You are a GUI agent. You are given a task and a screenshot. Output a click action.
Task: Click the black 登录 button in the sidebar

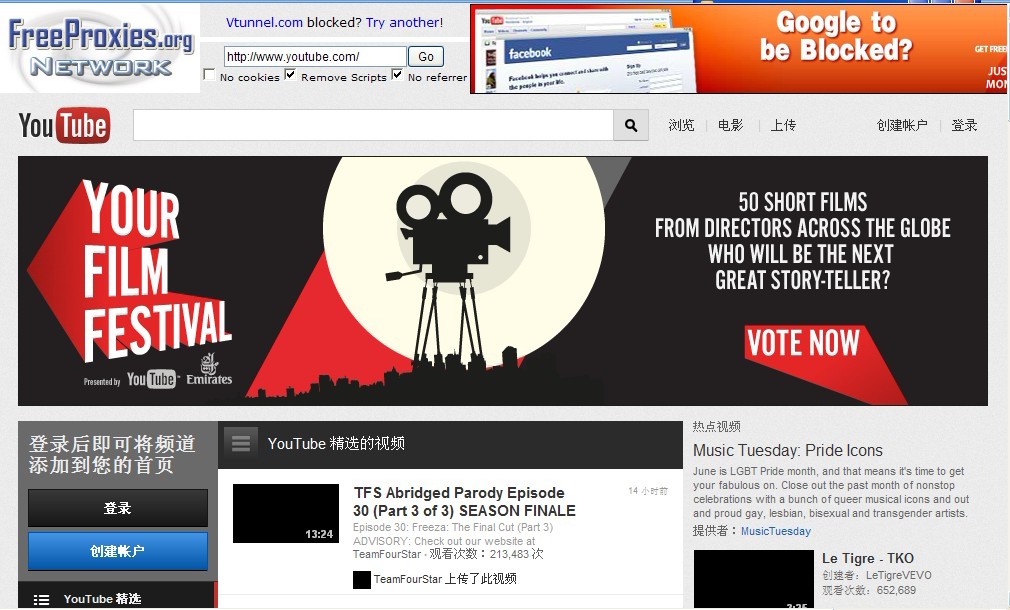pyautogui.click(x=118, y=508)
